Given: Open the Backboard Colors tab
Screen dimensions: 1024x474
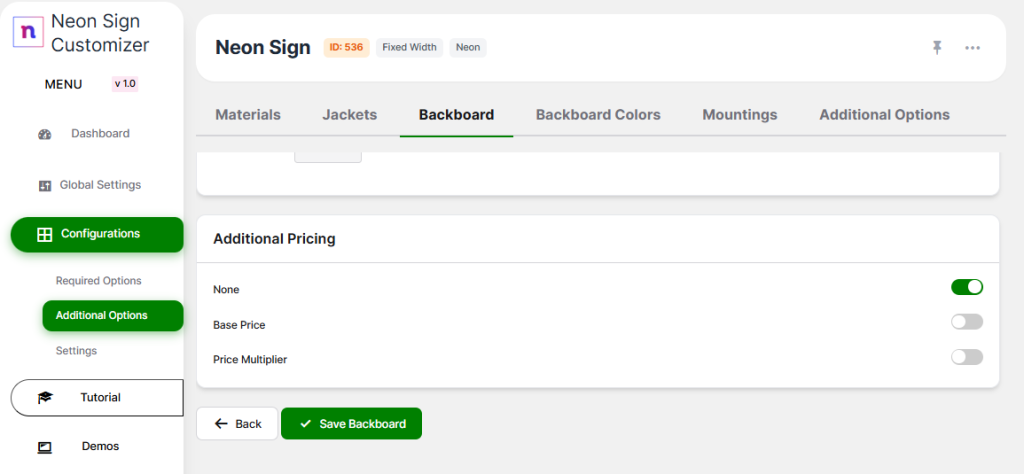Looking at the screenshot, I should coord(598,115).
